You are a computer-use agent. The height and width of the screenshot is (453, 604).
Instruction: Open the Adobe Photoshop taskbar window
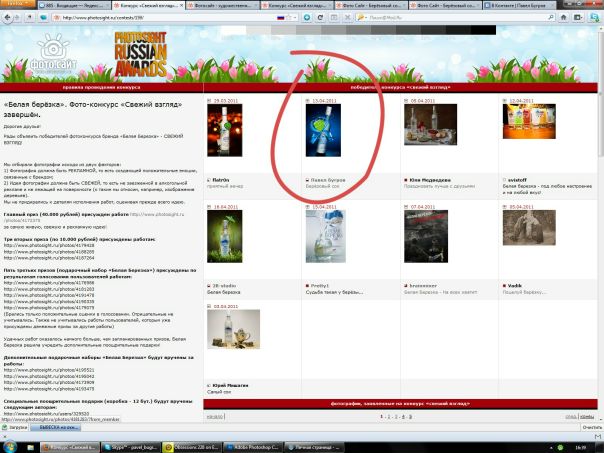click(253, 447)
